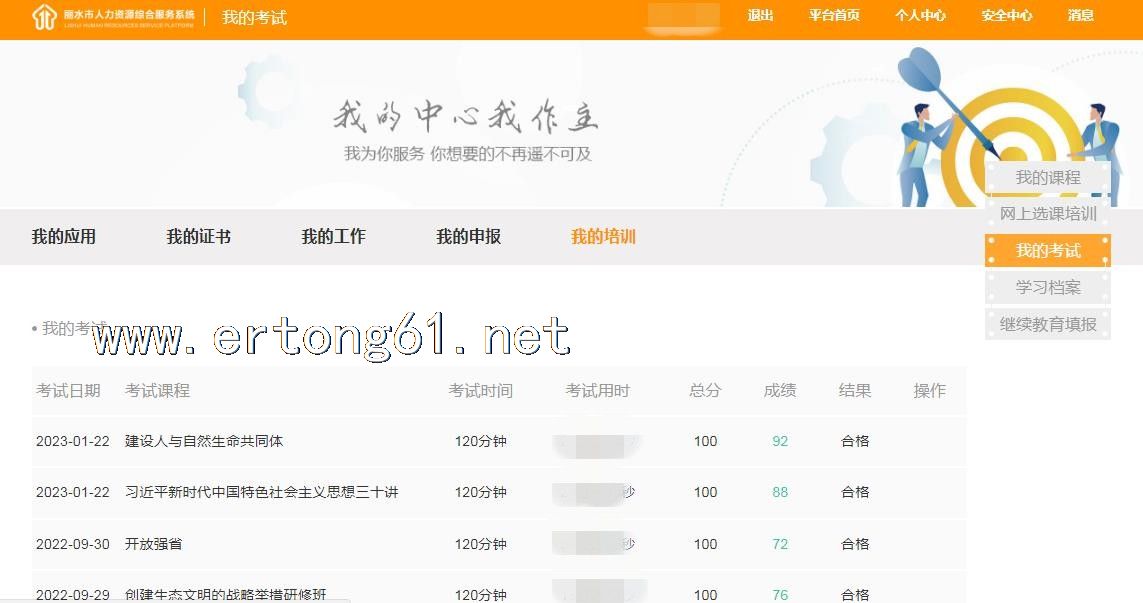Click the 退出 logout link
The height and width of the screenshot is (603, 1143).
click(x=760, y=16)
